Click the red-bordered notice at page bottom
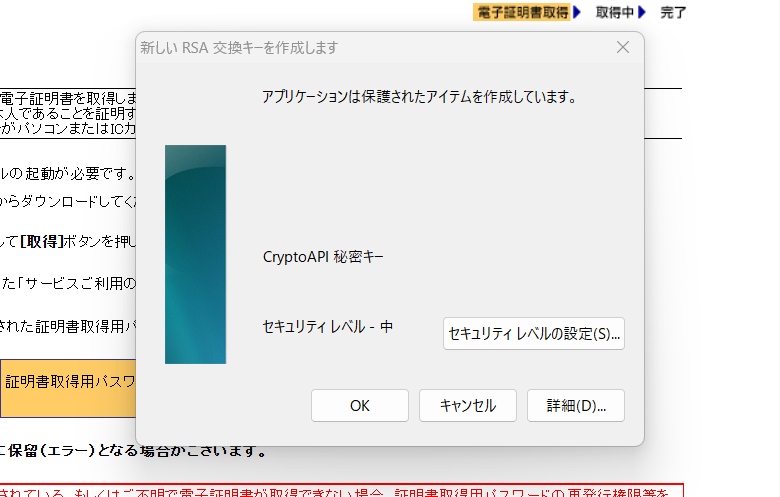The height and width of the screenshot is (497, 780). tap(340, 491)
